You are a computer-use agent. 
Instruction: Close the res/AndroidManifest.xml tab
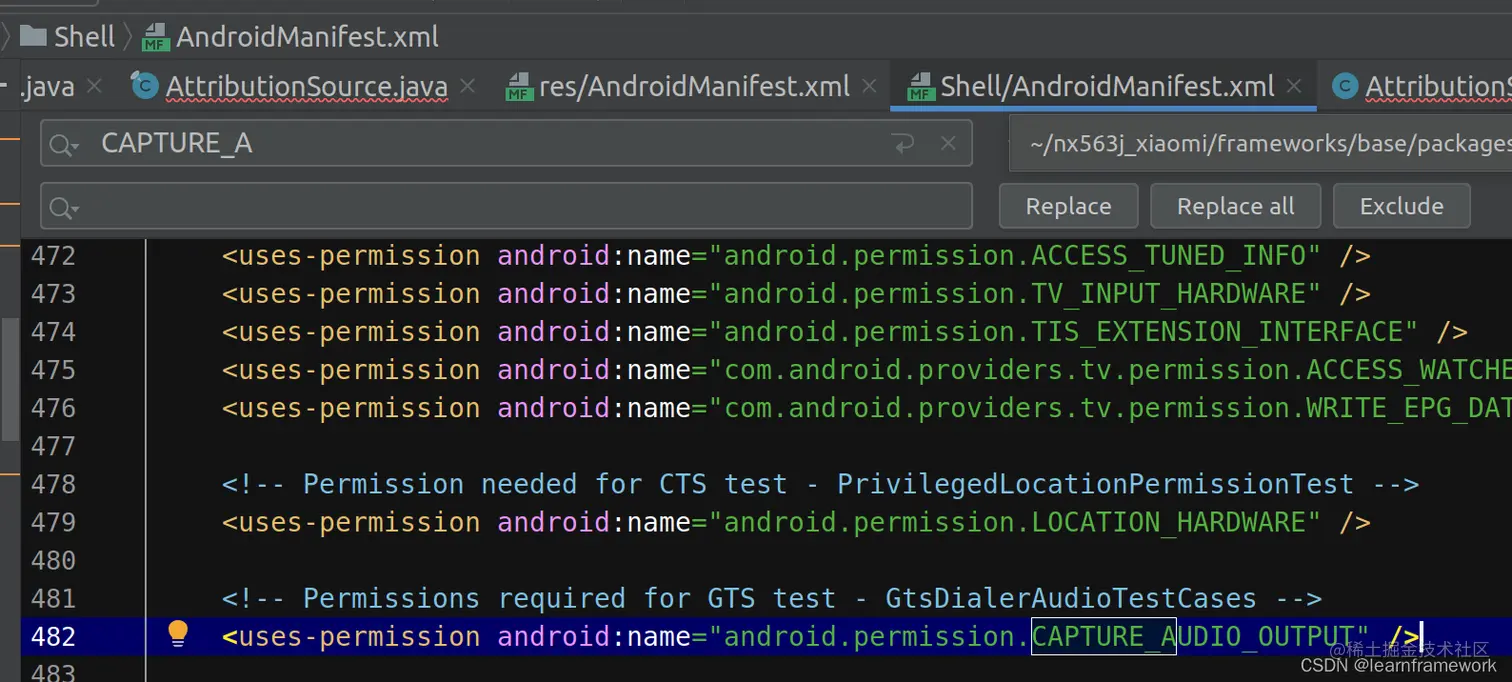point(869,87)
